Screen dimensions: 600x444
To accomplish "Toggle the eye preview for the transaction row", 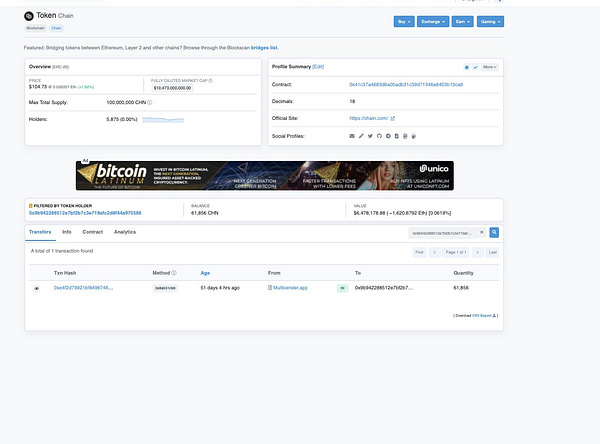I will point(36,288).
